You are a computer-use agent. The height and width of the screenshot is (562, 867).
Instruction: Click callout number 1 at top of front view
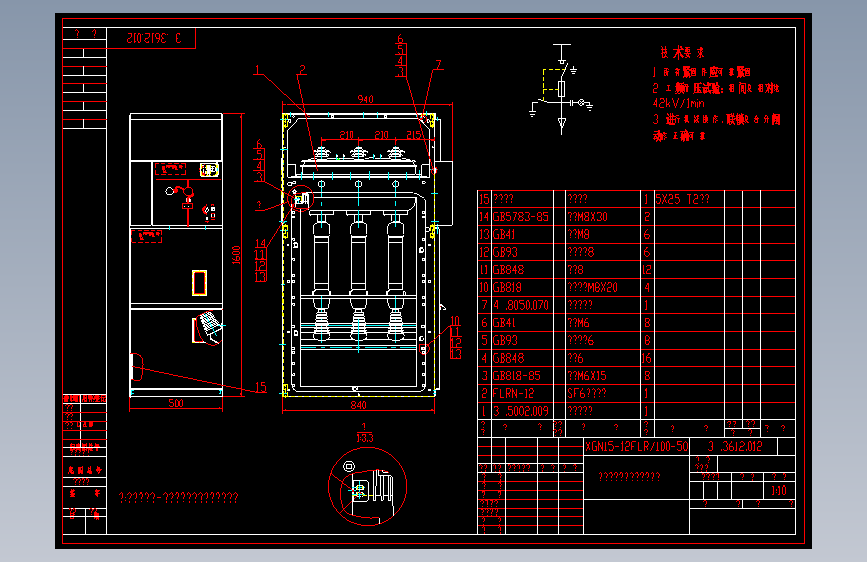point(257,70)
